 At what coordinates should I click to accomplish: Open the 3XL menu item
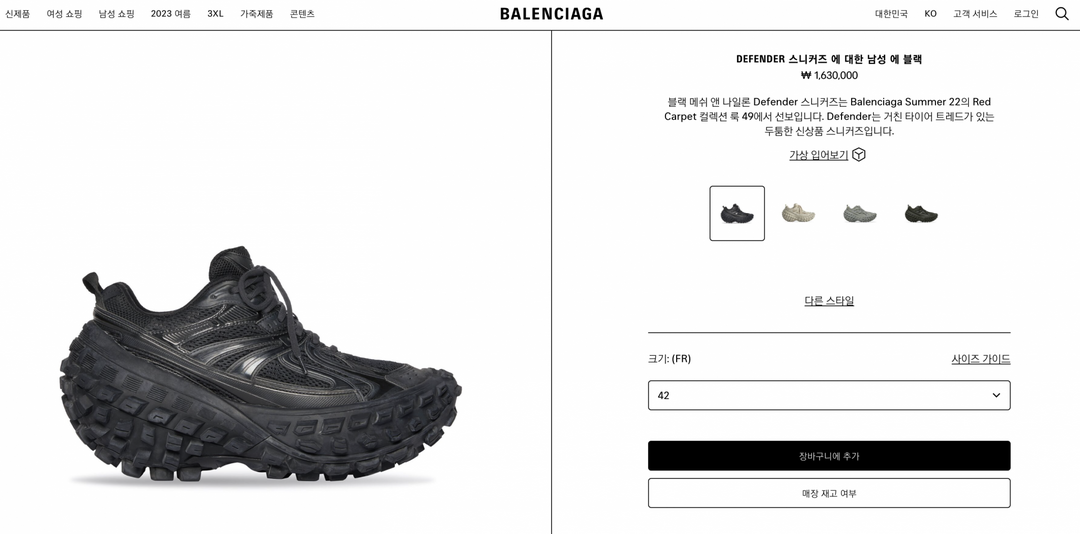pyautogui.click(x=216, y=14)
